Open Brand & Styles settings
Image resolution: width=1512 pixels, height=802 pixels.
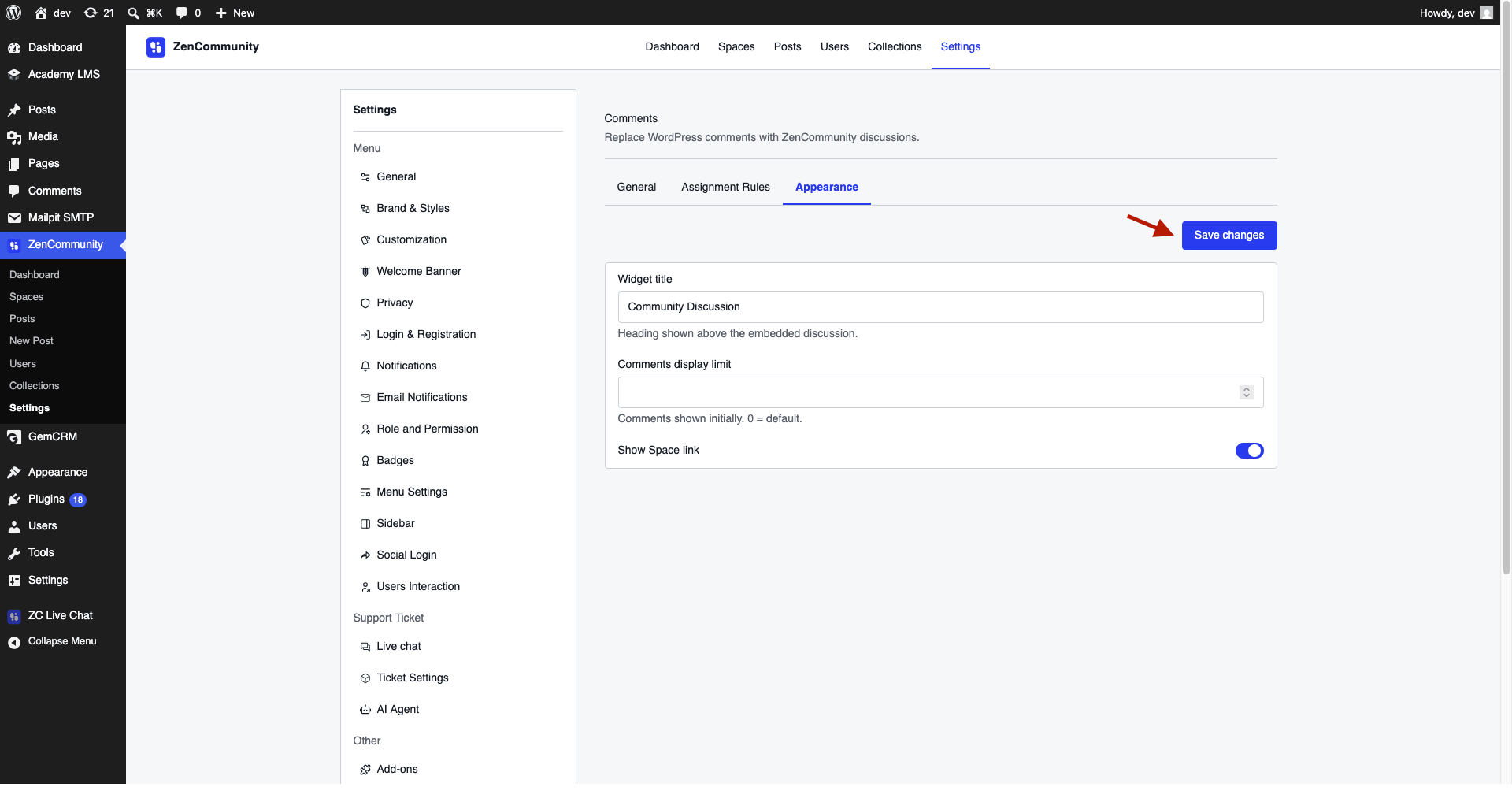413,209
